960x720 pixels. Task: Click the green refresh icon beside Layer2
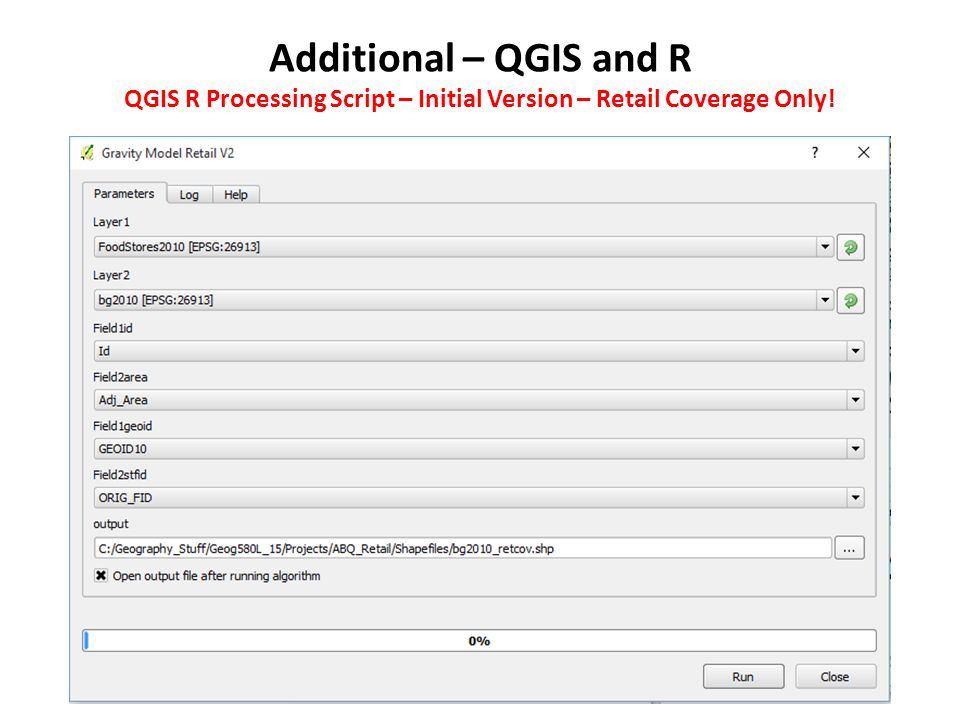850,301
